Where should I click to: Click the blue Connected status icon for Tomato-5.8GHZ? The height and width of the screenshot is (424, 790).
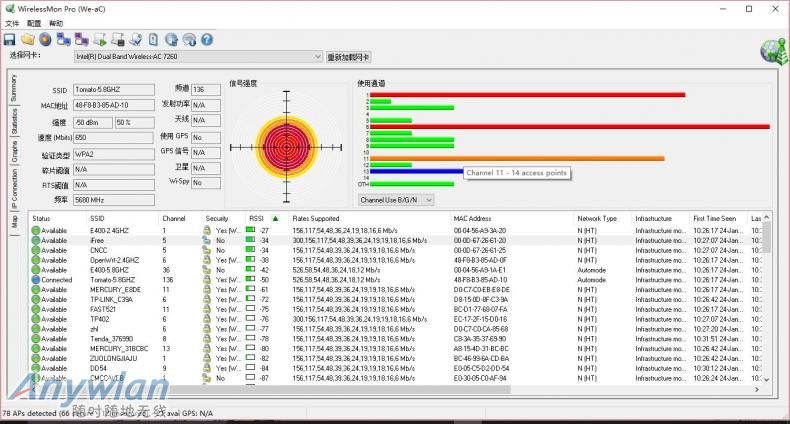pos(36,280)
